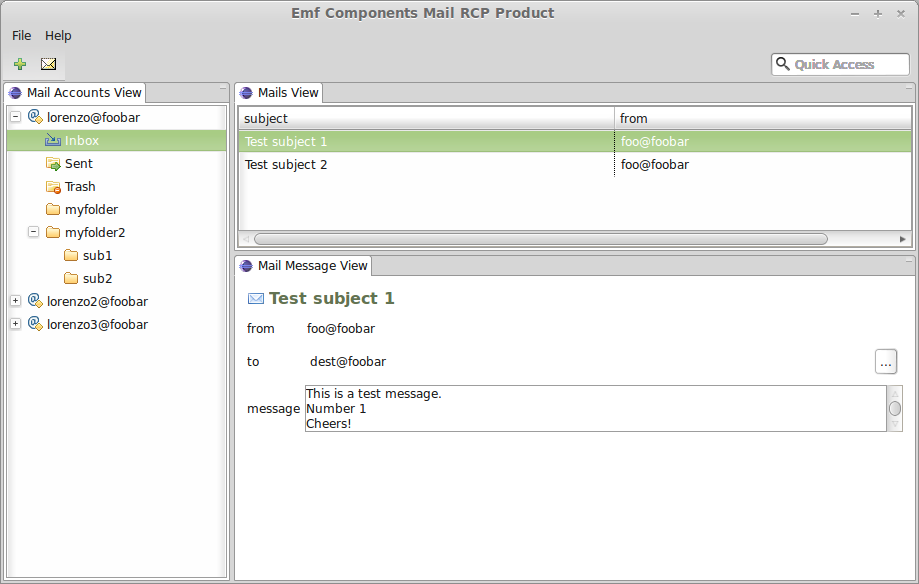Open the File menu
This screenshot has height=584, width=919.
click(22, 36)
